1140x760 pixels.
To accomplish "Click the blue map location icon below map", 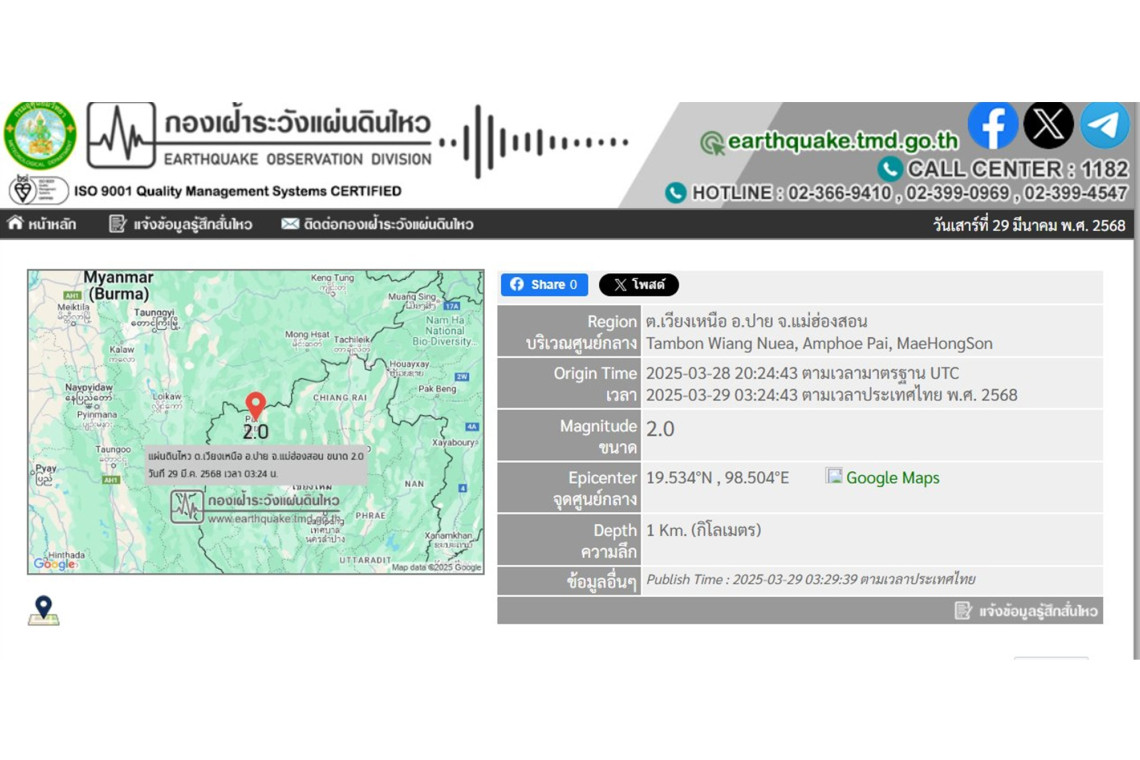I will click(x=43, y=610).
